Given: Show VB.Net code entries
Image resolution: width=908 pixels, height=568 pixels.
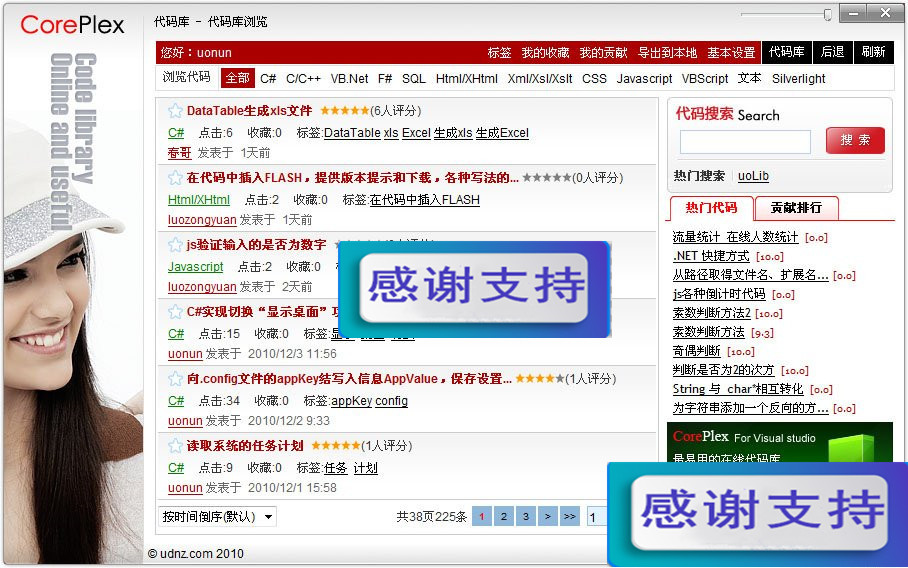Looking at the screenshot, I should point(349,79).
